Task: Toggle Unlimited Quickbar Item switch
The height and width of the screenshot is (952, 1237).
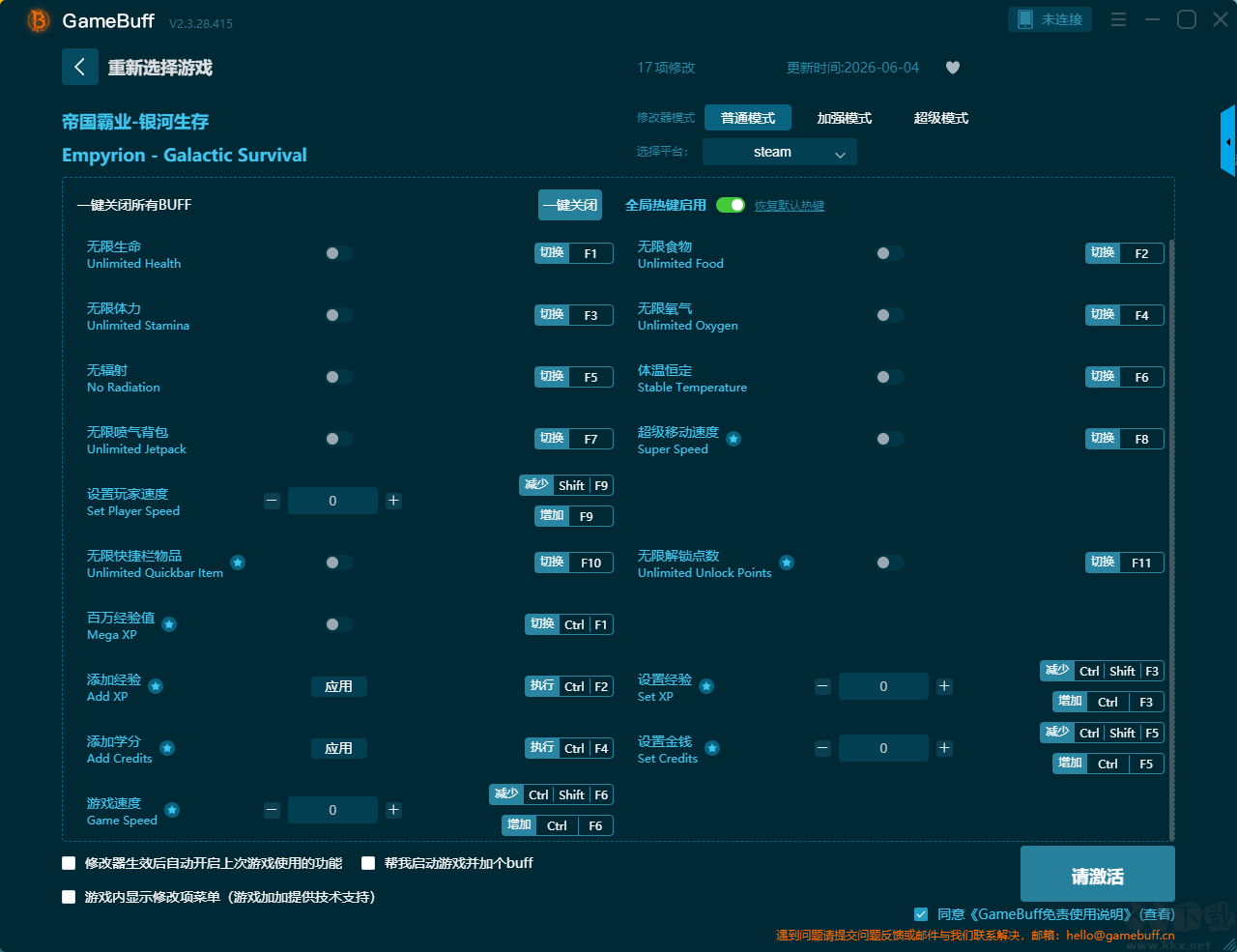Action: click(339, 563)
